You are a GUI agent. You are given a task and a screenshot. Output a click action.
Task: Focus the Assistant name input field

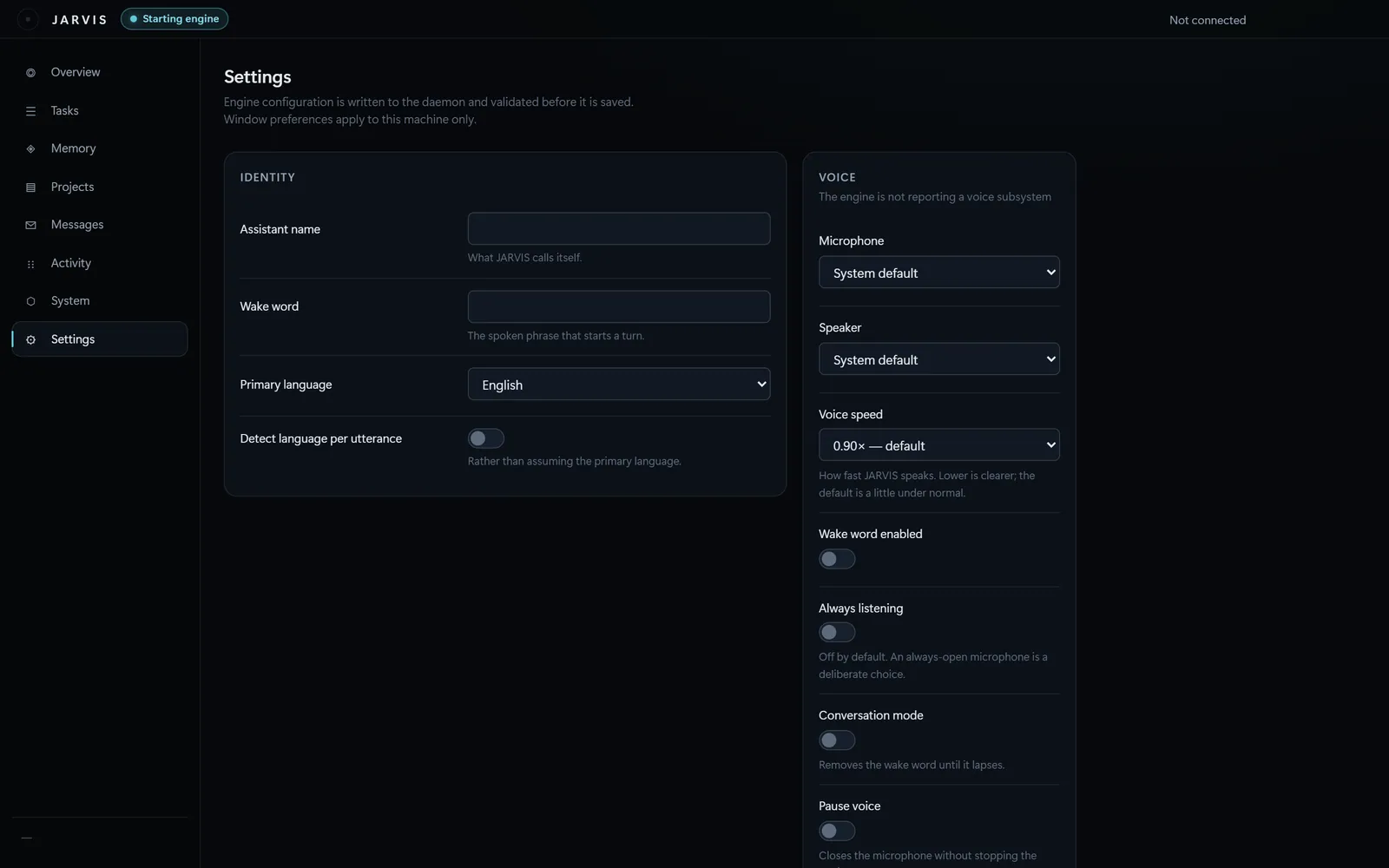tap(619, 228)
